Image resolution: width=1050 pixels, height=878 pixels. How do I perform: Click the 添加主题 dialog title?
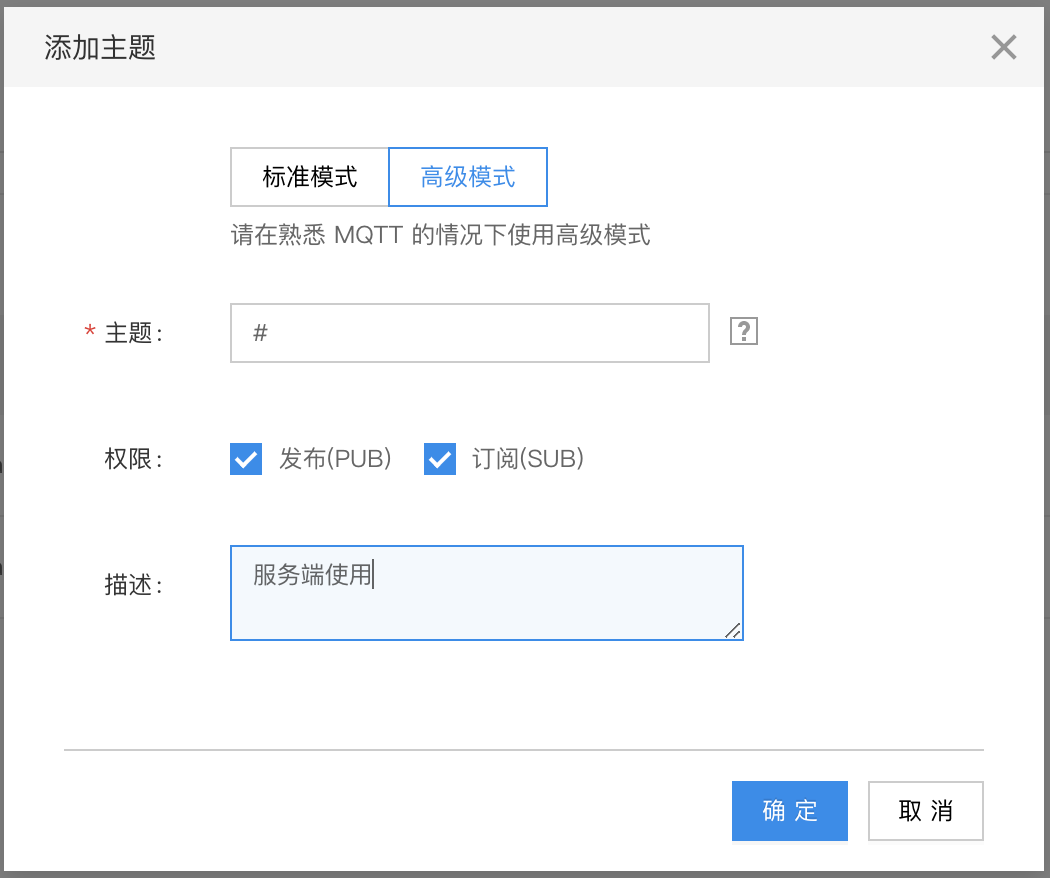click(100, 47)
